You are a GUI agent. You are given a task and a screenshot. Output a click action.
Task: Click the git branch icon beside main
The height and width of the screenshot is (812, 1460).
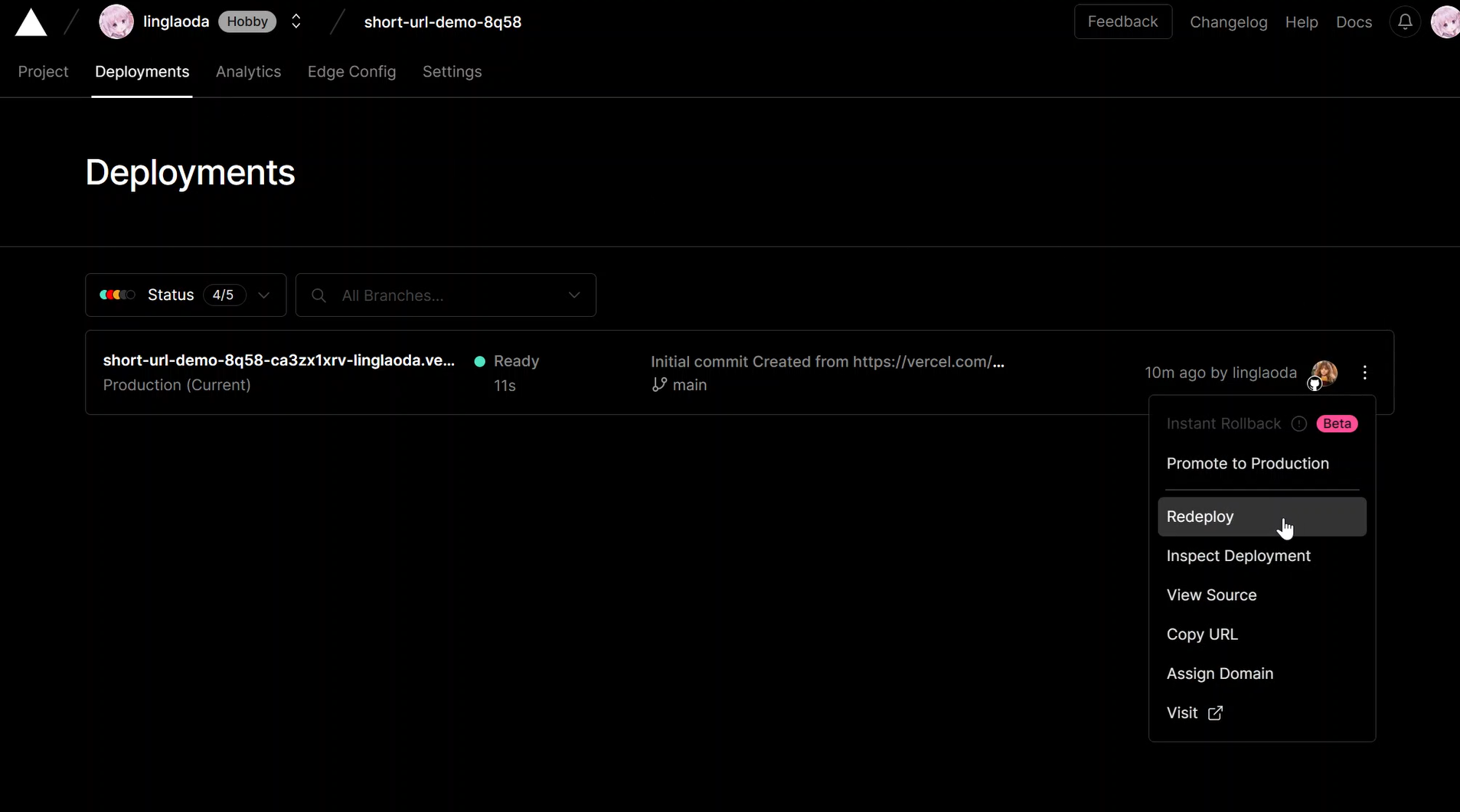pyautogui.click(x=659, y=385)
